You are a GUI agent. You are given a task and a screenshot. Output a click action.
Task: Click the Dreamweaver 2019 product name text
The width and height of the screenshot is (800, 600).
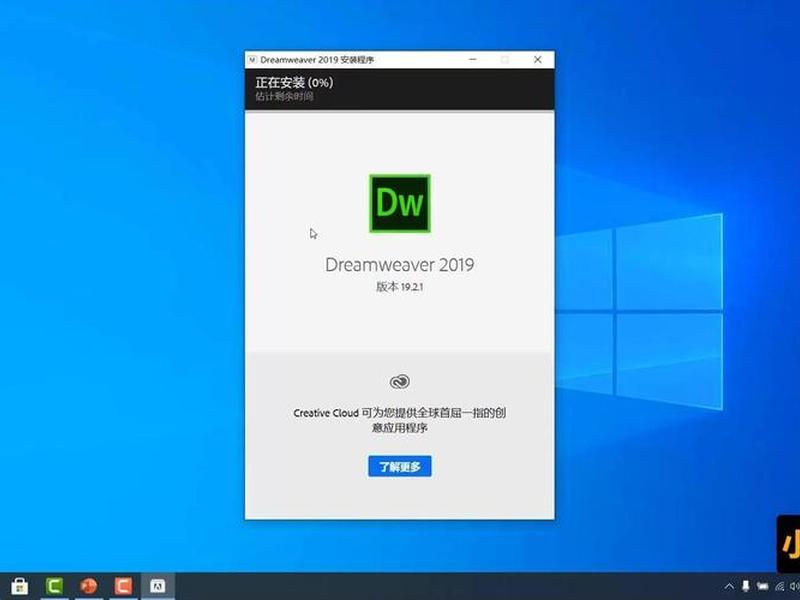[x=399, y=264]
